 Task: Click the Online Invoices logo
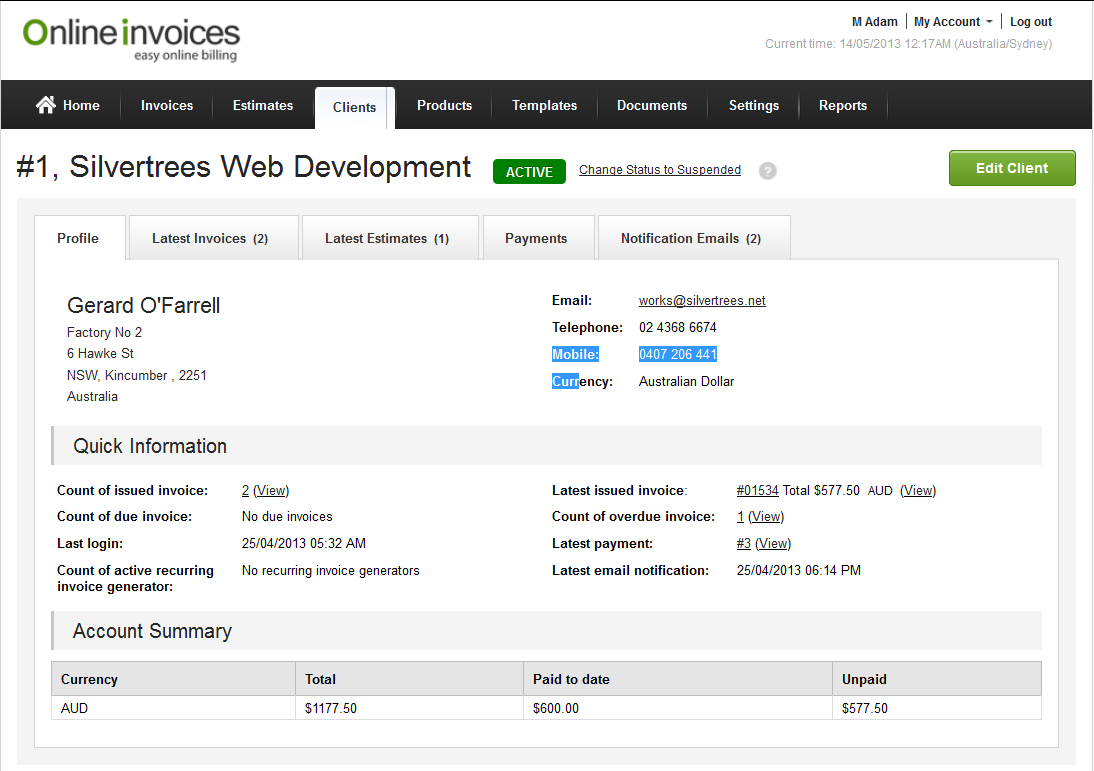(131, 38)
